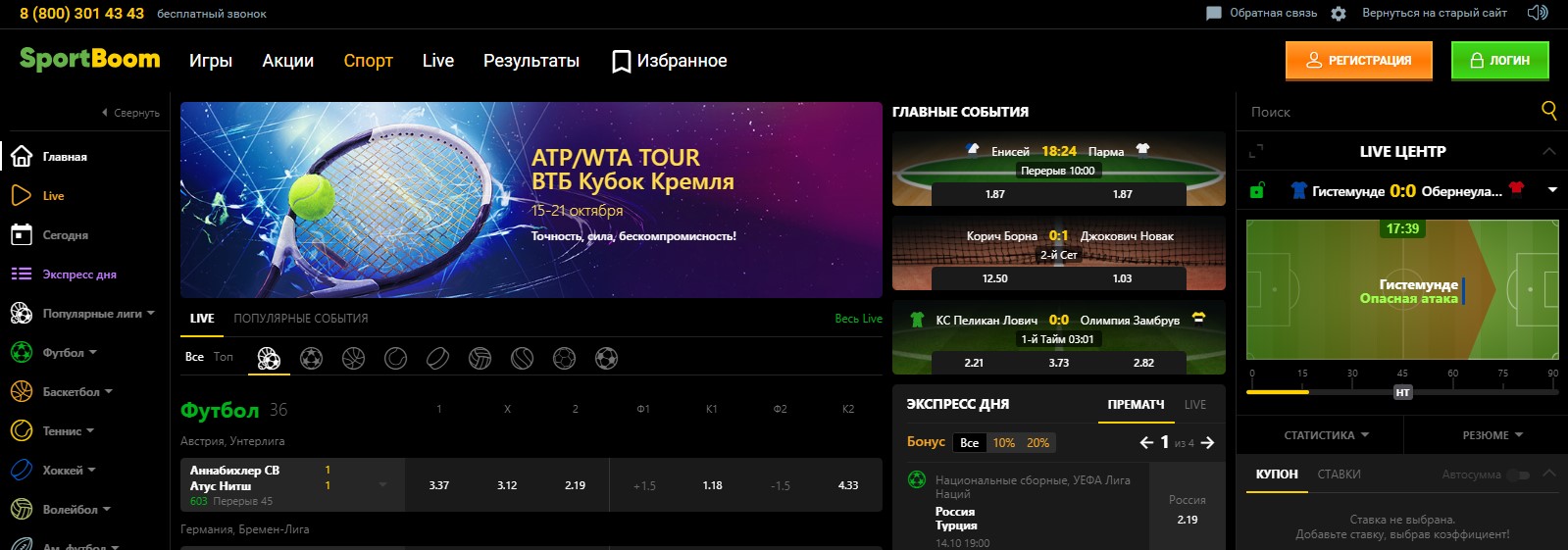Screen dimensions: 1568x550
Task: Filter live events by football stars icon
Action: [x=311, y=359]
